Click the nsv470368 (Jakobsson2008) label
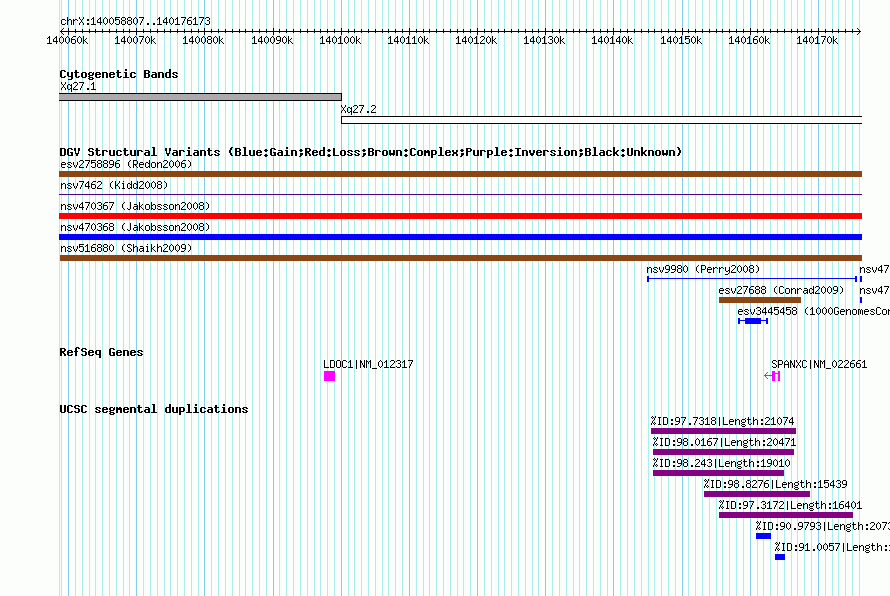 135,227
